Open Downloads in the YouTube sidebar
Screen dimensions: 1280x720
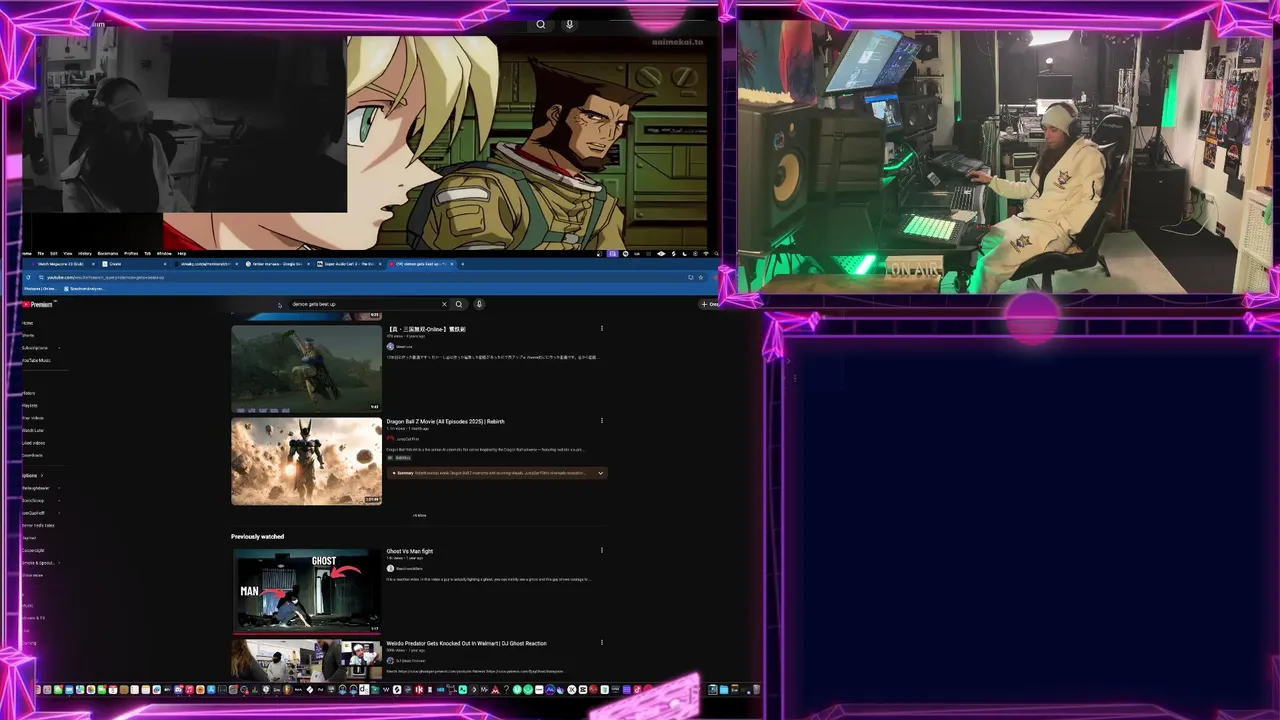(32, 455)
